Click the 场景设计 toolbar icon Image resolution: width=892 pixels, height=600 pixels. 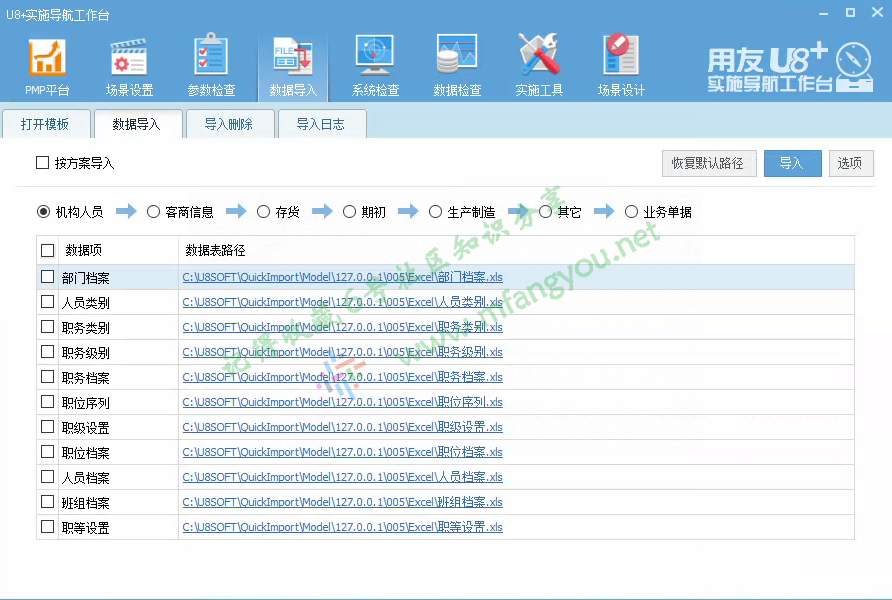click(621, 58)
